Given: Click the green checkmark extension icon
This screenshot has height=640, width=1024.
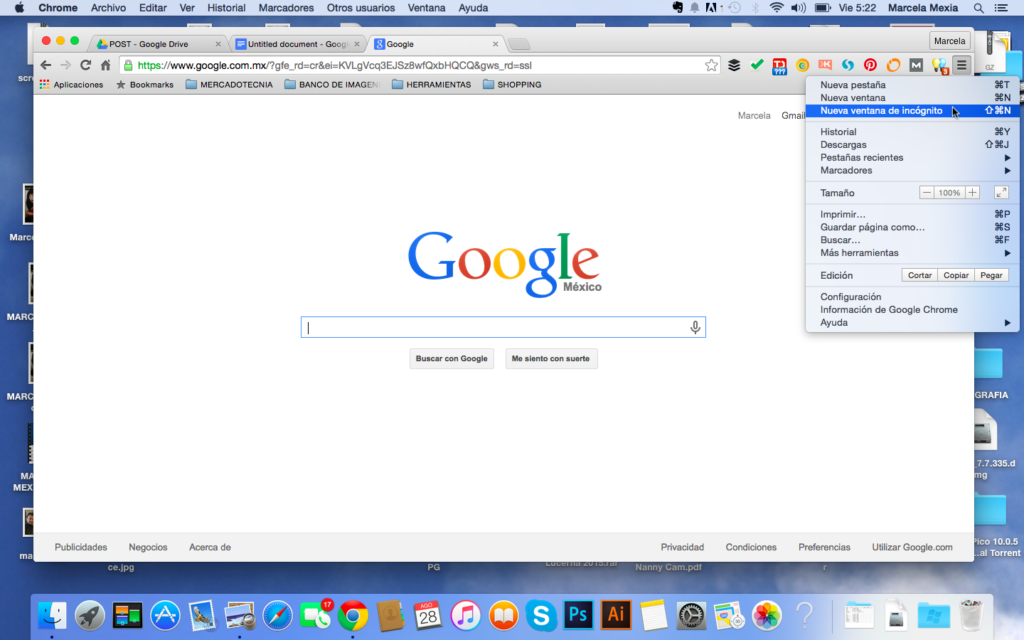Looking at the screenshot, I should 757,65.
